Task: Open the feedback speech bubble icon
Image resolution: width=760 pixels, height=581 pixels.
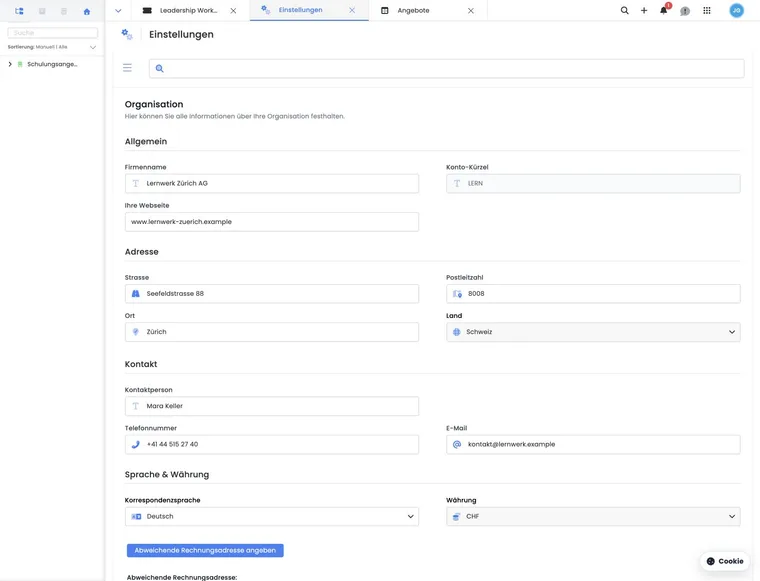Action: coord(685,11)
